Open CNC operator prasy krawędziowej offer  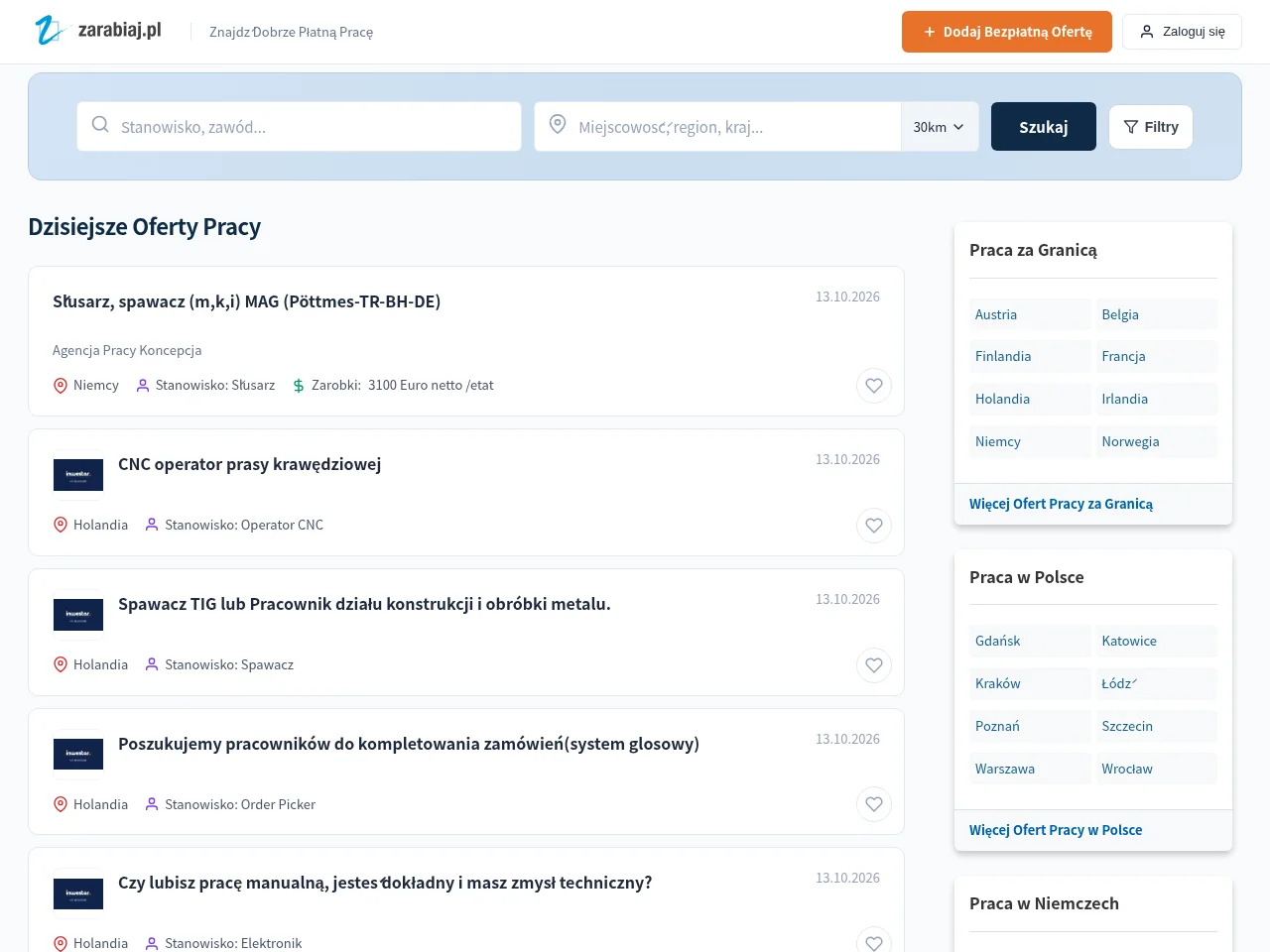[x=250, y=464]
